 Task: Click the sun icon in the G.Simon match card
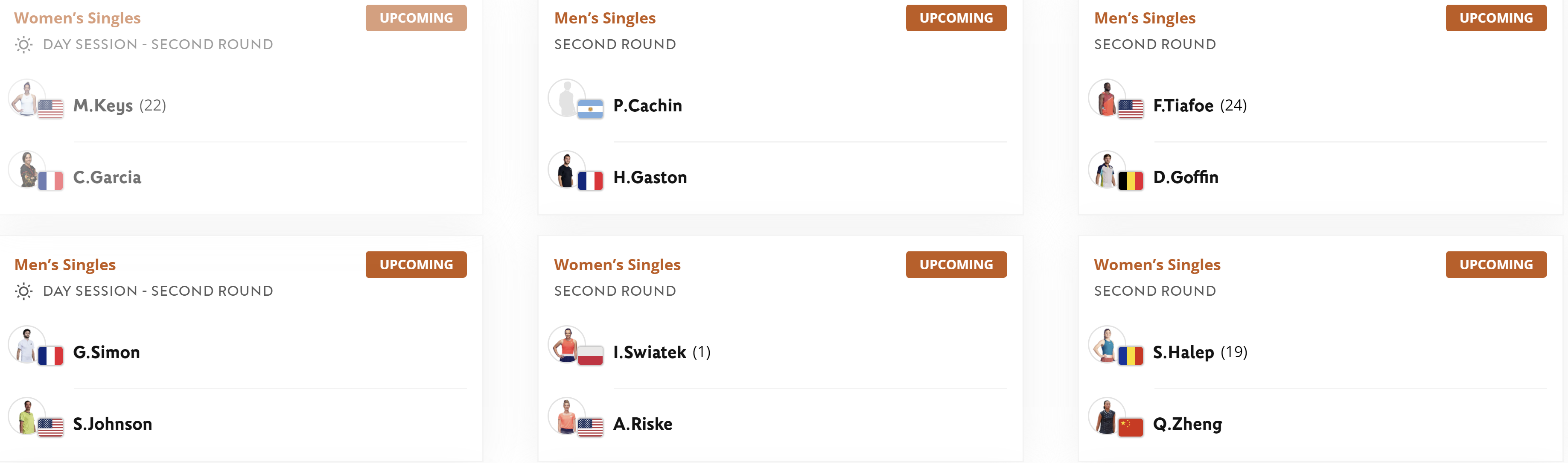click(24, 291)
